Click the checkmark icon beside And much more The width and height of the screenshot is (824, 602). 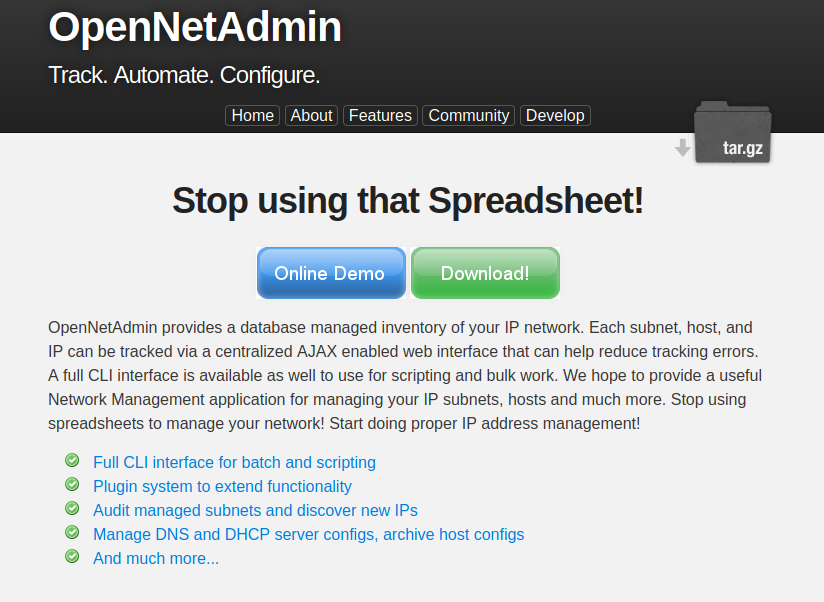tap(72, 556)
